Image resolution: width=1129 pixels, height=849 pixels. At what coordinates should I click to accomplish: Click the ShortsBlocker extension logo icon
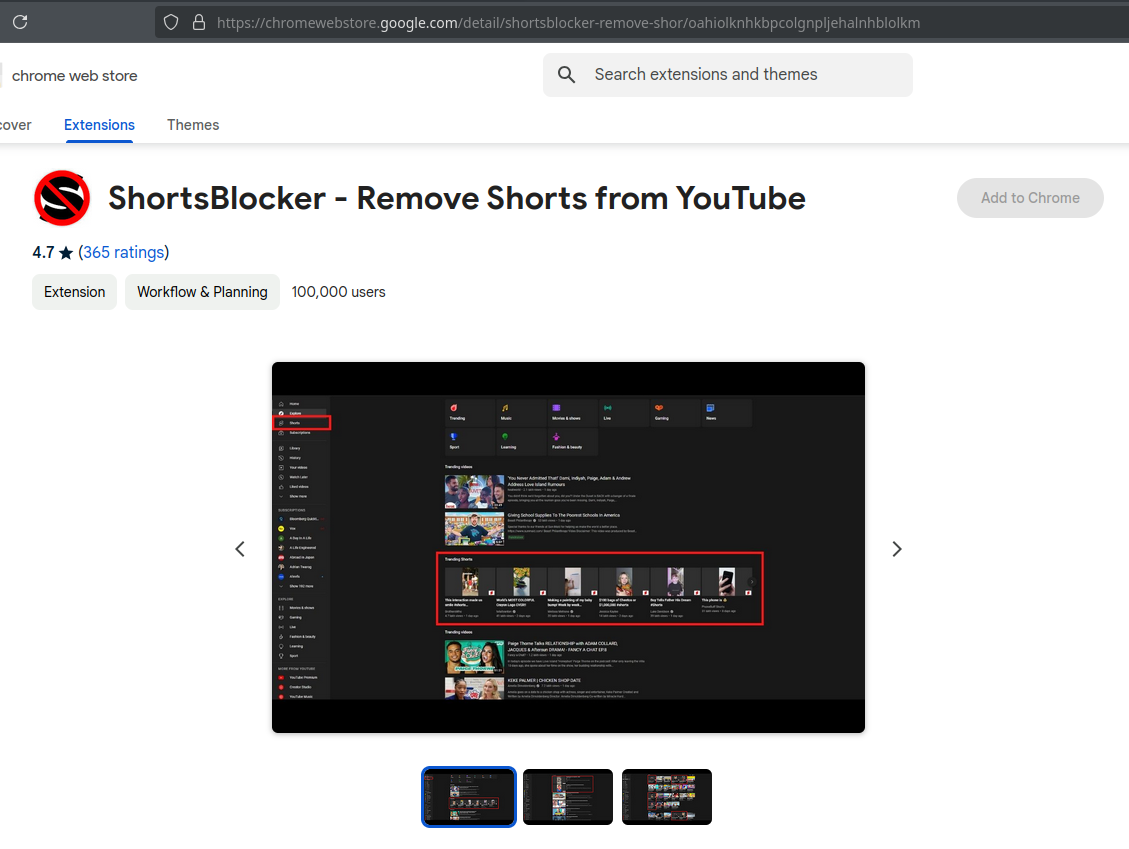click(62, 198)
